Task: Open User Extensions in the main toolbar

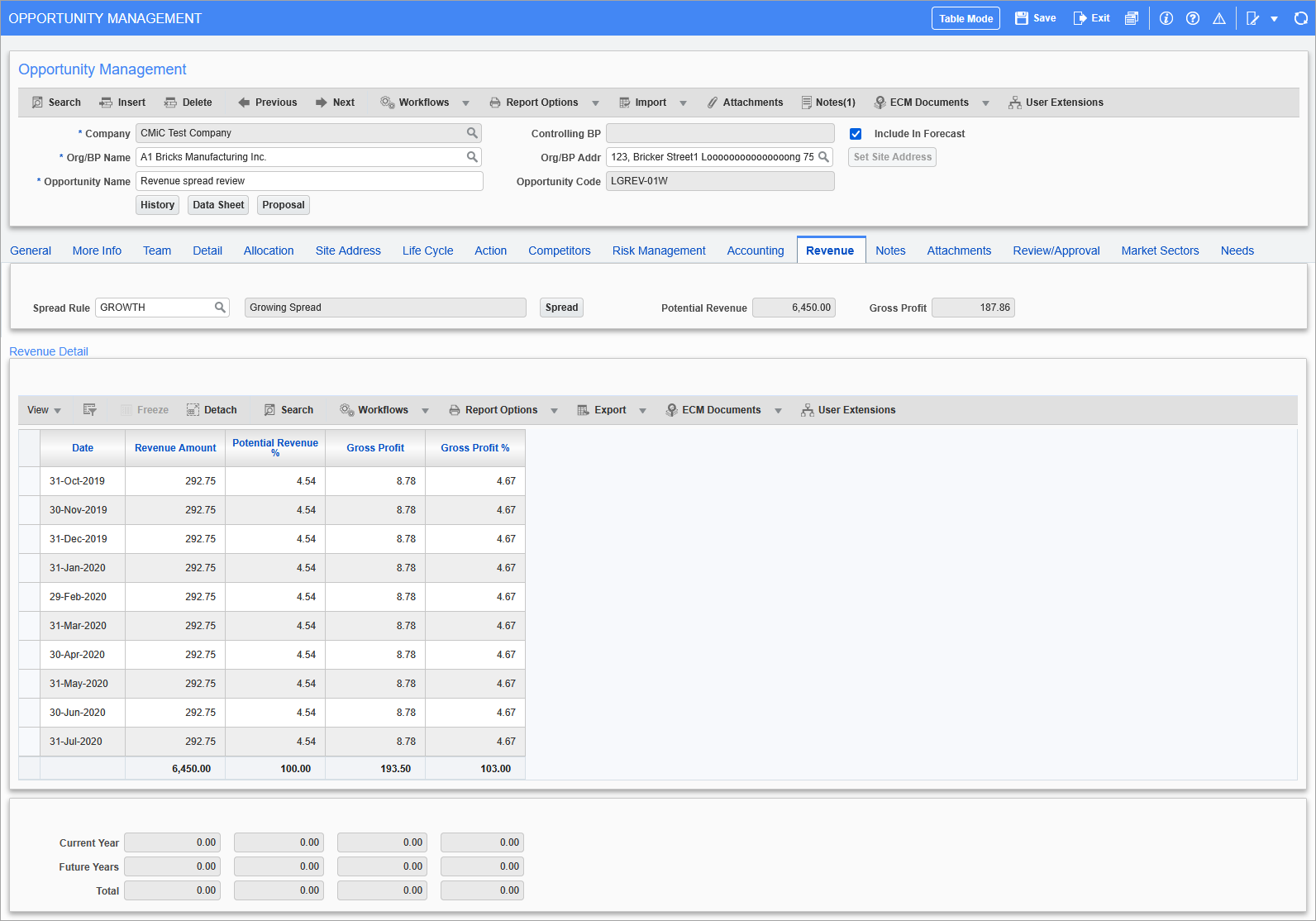Action: pos(1056,103)
